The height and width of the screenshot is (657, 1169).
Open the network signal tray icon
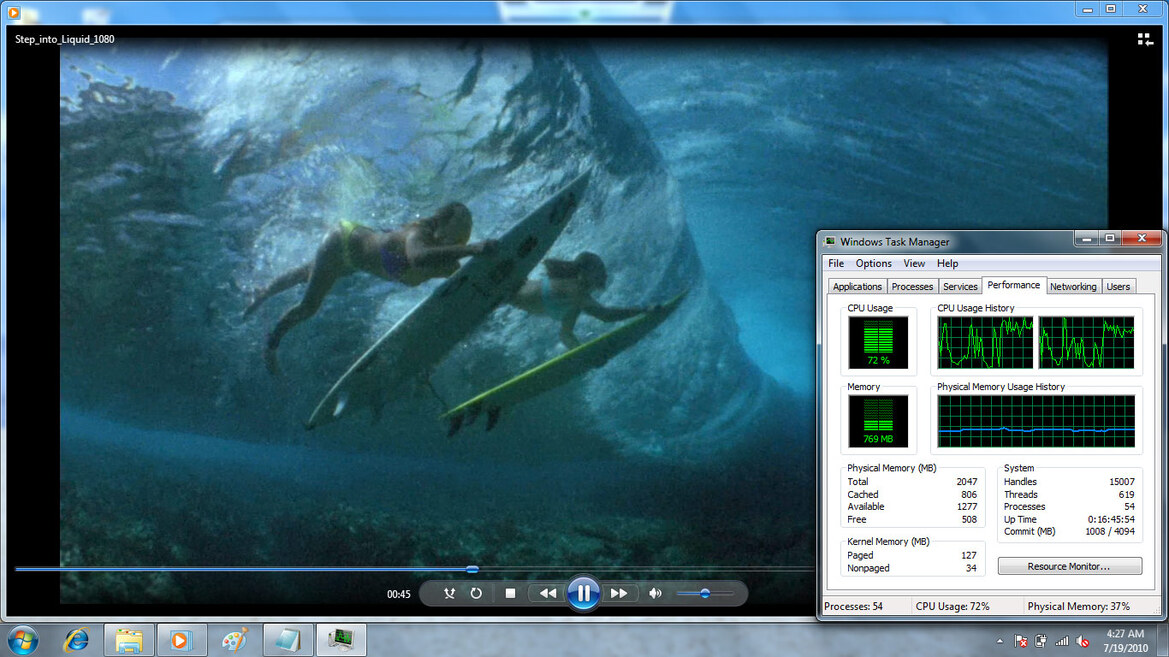(1062, 641)
